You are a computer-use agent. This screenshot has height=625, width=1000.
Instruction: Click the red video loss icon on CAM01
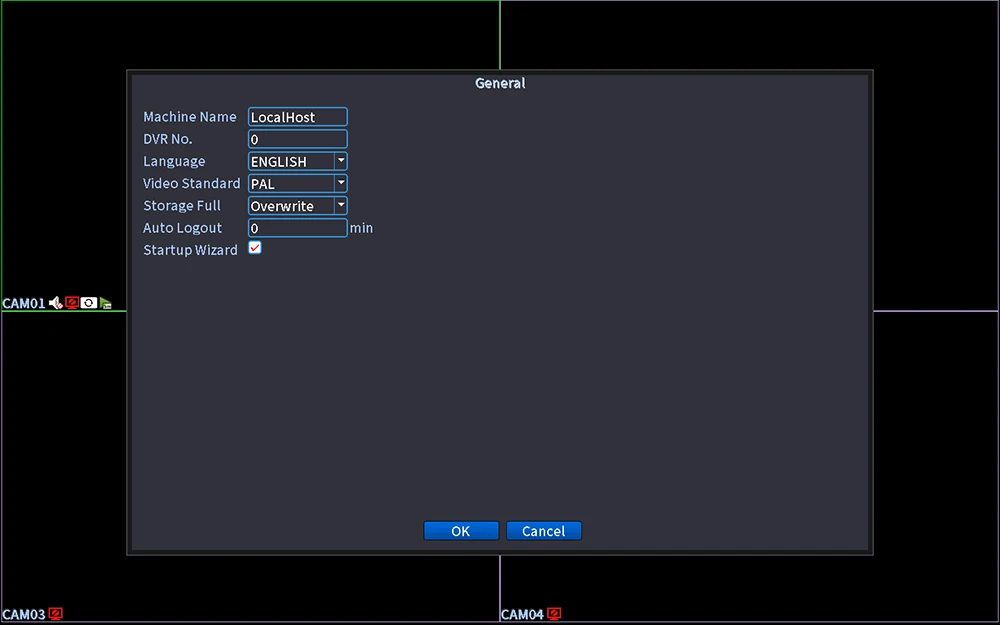pos(72,303)
